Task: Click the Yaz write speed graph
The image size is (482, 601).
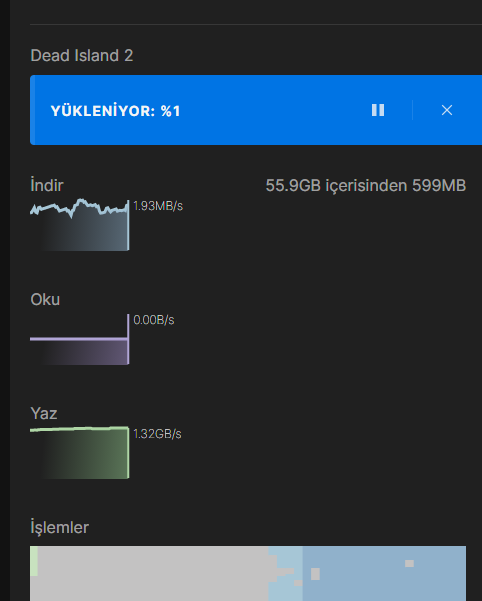Action: coord(80,452)
